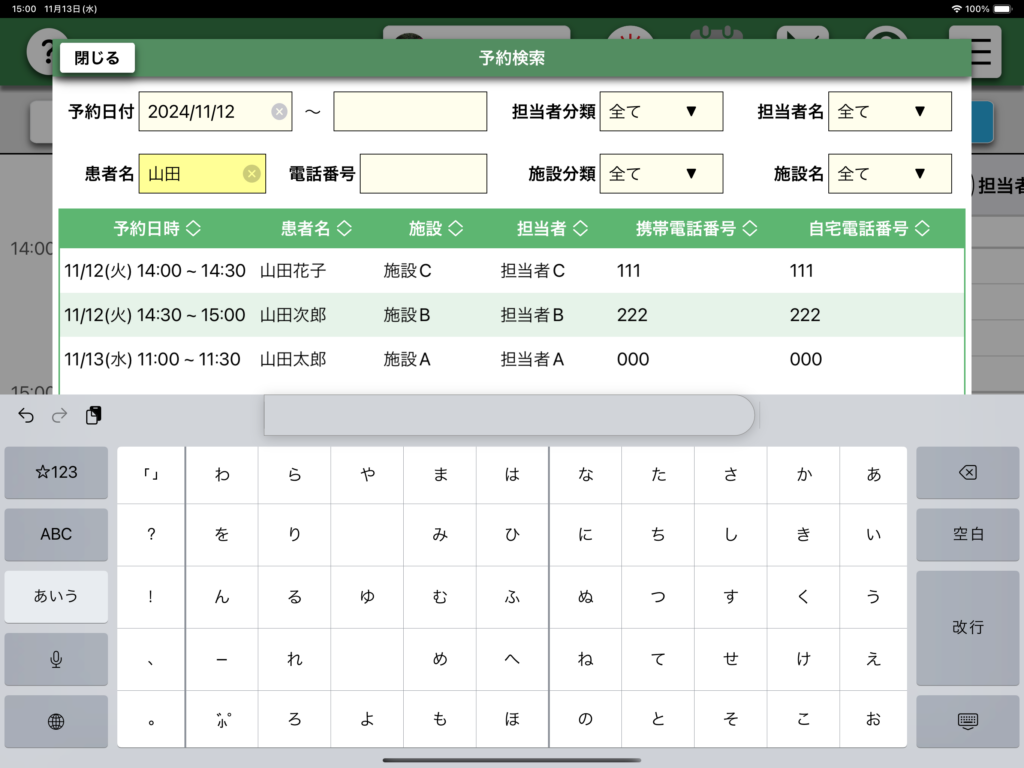
Task: Sort results by 予約日時 column header
Action: [157, 229]
